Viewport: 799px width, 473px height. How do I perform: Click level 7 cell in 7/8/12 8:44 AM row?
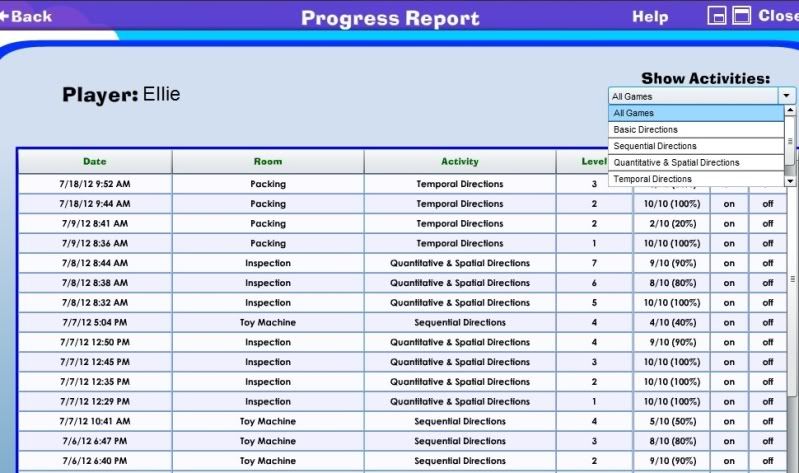pyautogui.click(x=594, y=264)
